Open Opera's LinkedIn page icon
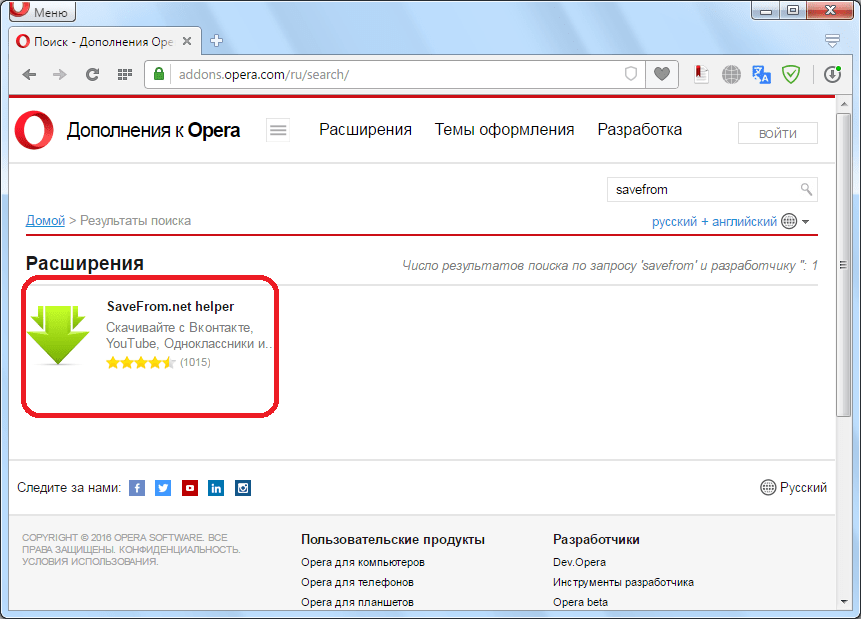The image size is (861, 619). (x=216, y=488)
